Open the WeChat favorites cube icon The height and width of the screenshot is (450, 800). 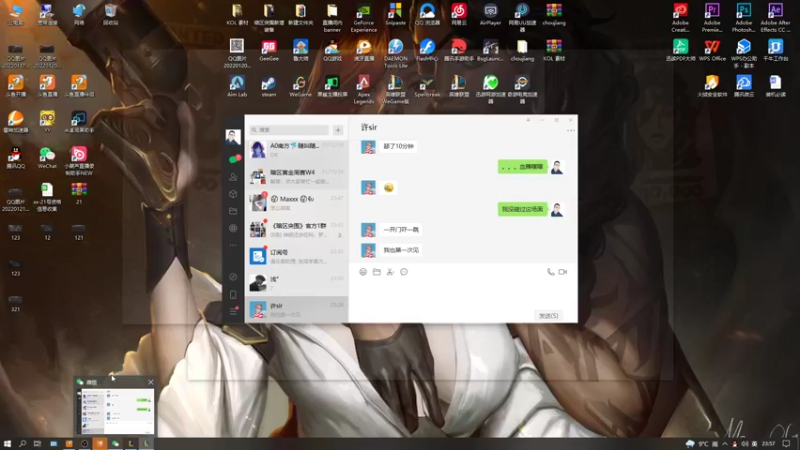pos(233,194)
